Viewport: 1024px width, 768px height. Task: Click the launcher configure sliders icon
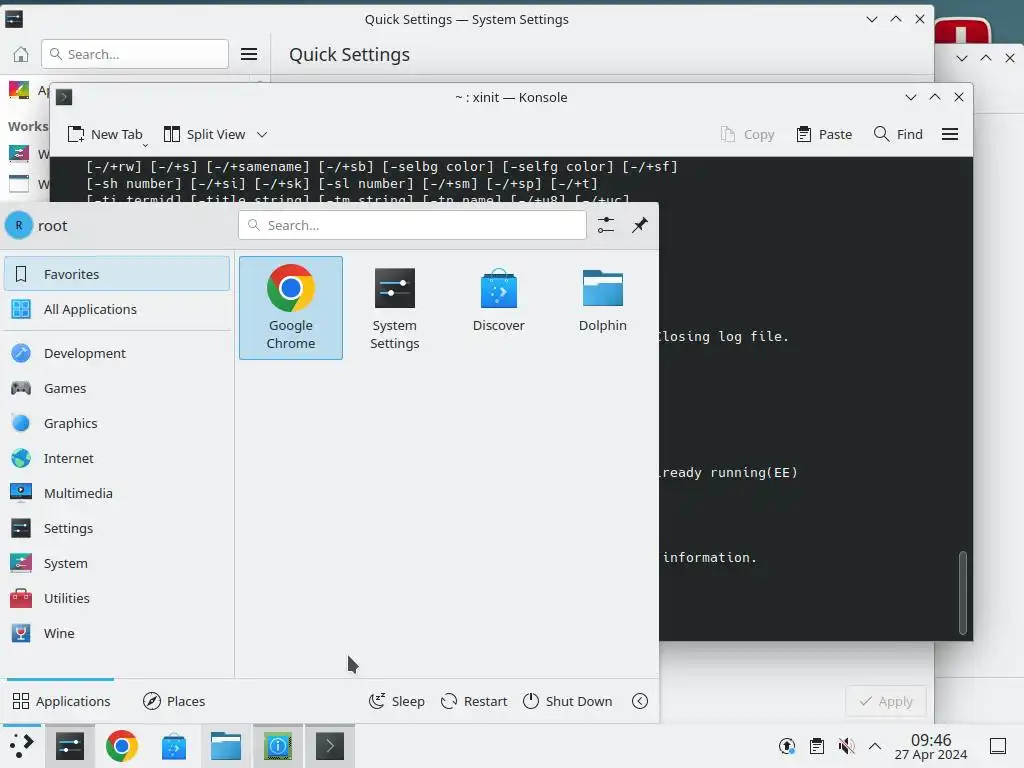pyautogui.click(x=605, y=225)
